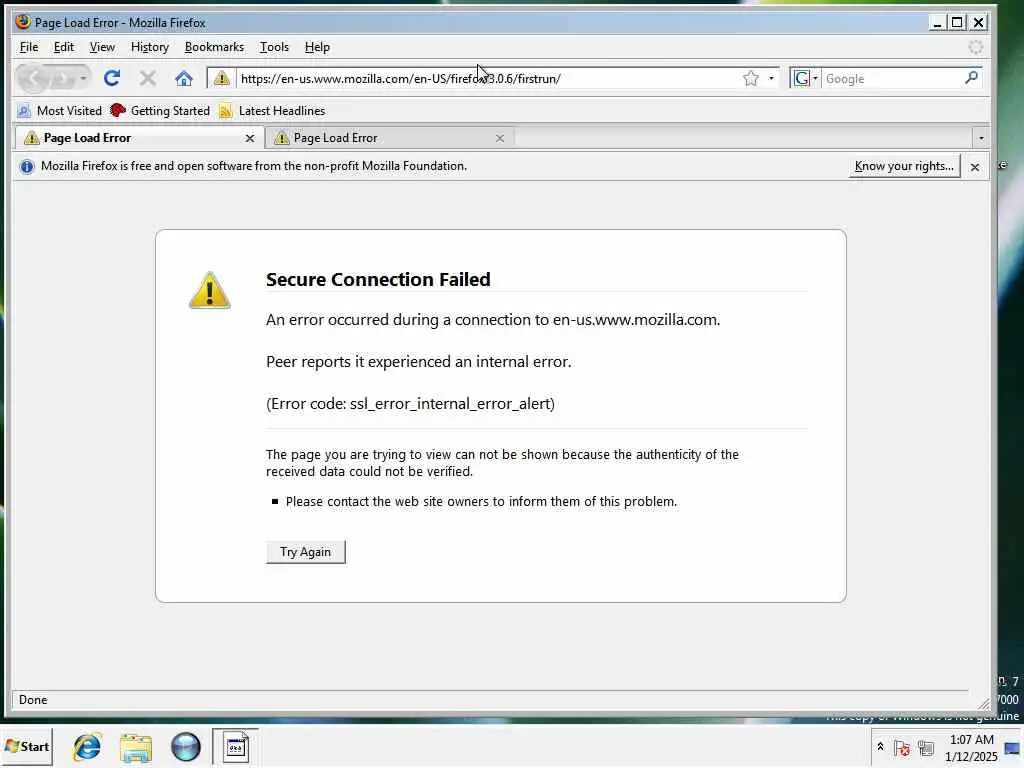Minimize the Firefox window
The width and height of the screenshot is (1024, 768).
937,22
